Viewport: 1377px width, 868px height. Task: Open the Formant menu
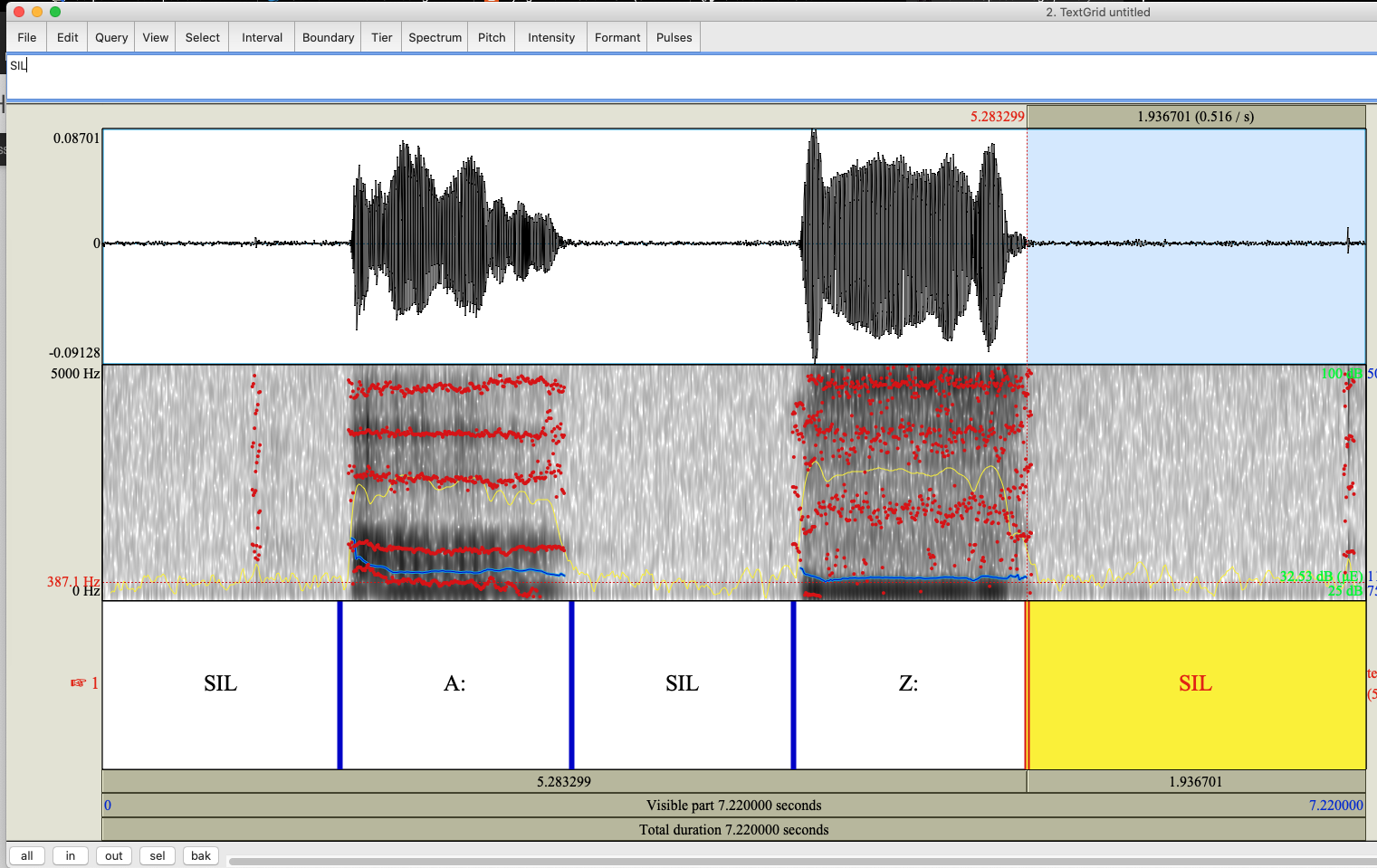pos(617,37)
